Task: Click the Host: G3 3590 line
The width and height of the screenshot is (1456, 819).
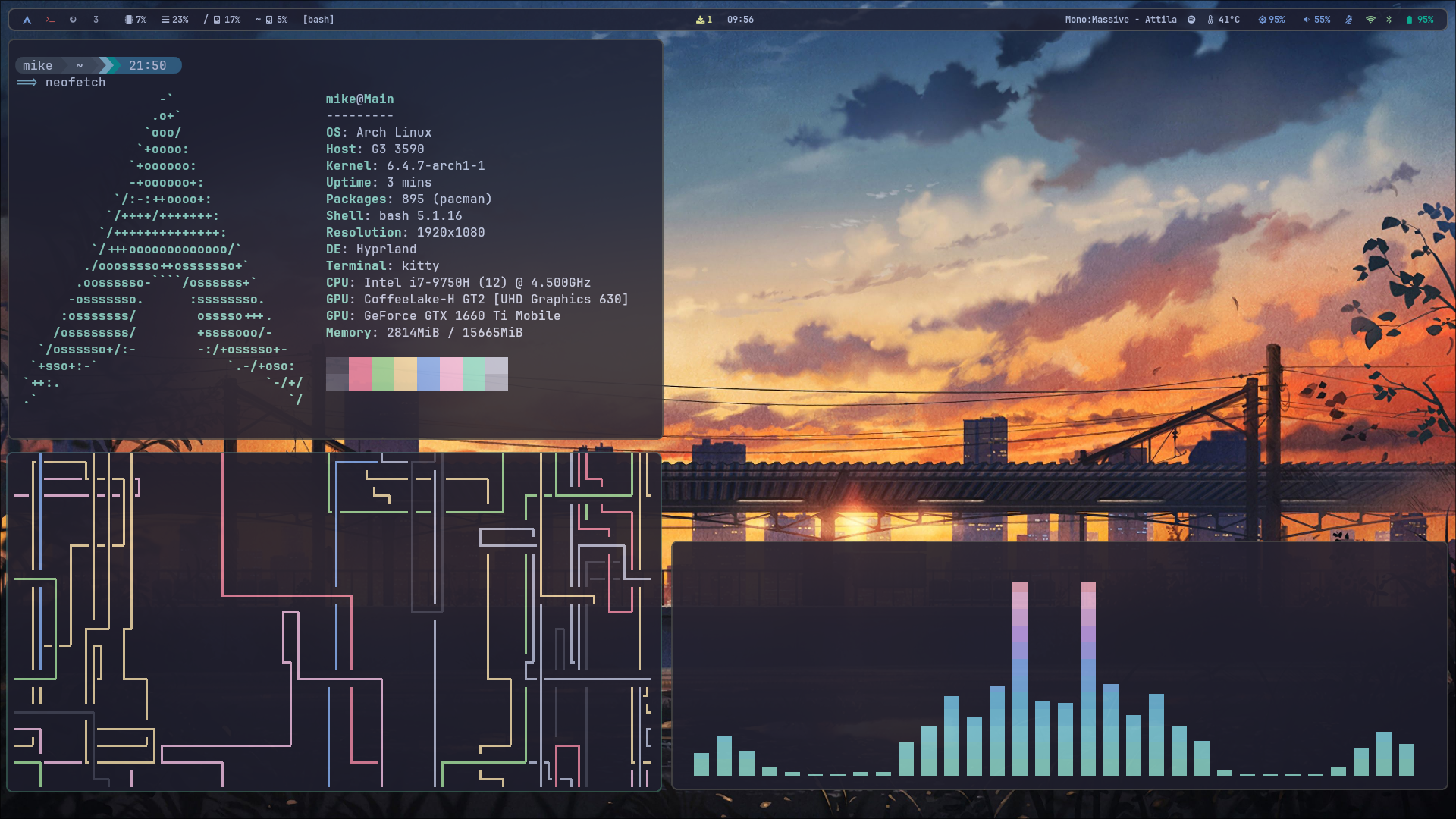Action: 375,149
